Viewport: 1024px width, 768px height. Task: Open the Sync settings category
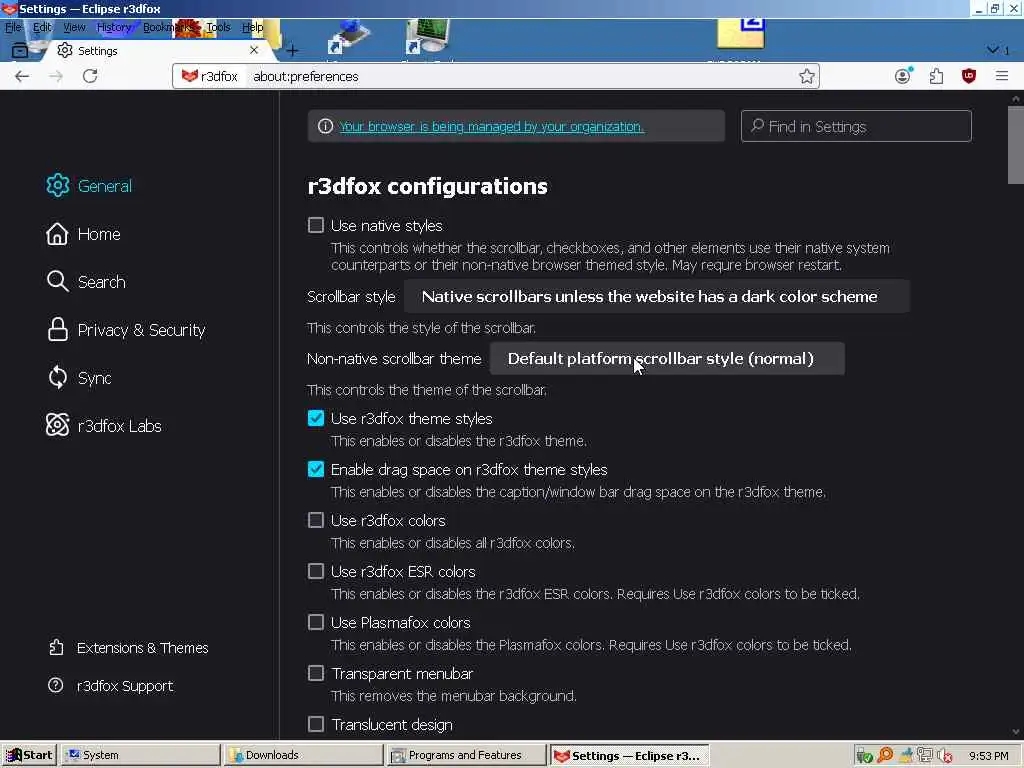pyautogui.click(x=79, y=378)
